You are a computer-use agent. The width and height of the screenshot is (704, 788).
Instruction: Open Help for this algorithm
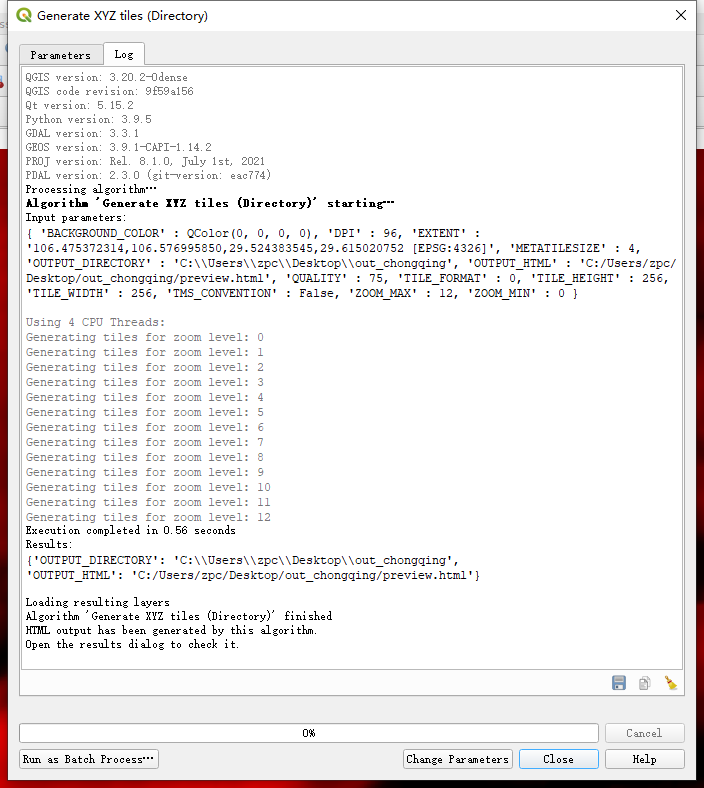pyautogui.click(x=645, y=759)
